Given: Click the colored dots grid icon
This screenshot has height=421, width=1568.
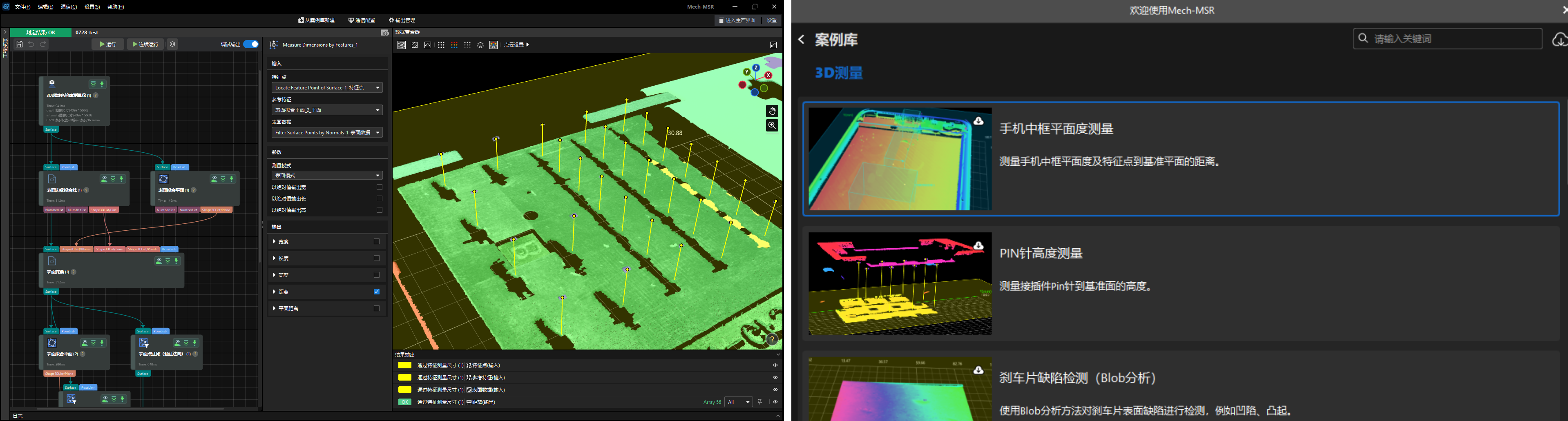Looking at the screenshot, I should point(454,45).
